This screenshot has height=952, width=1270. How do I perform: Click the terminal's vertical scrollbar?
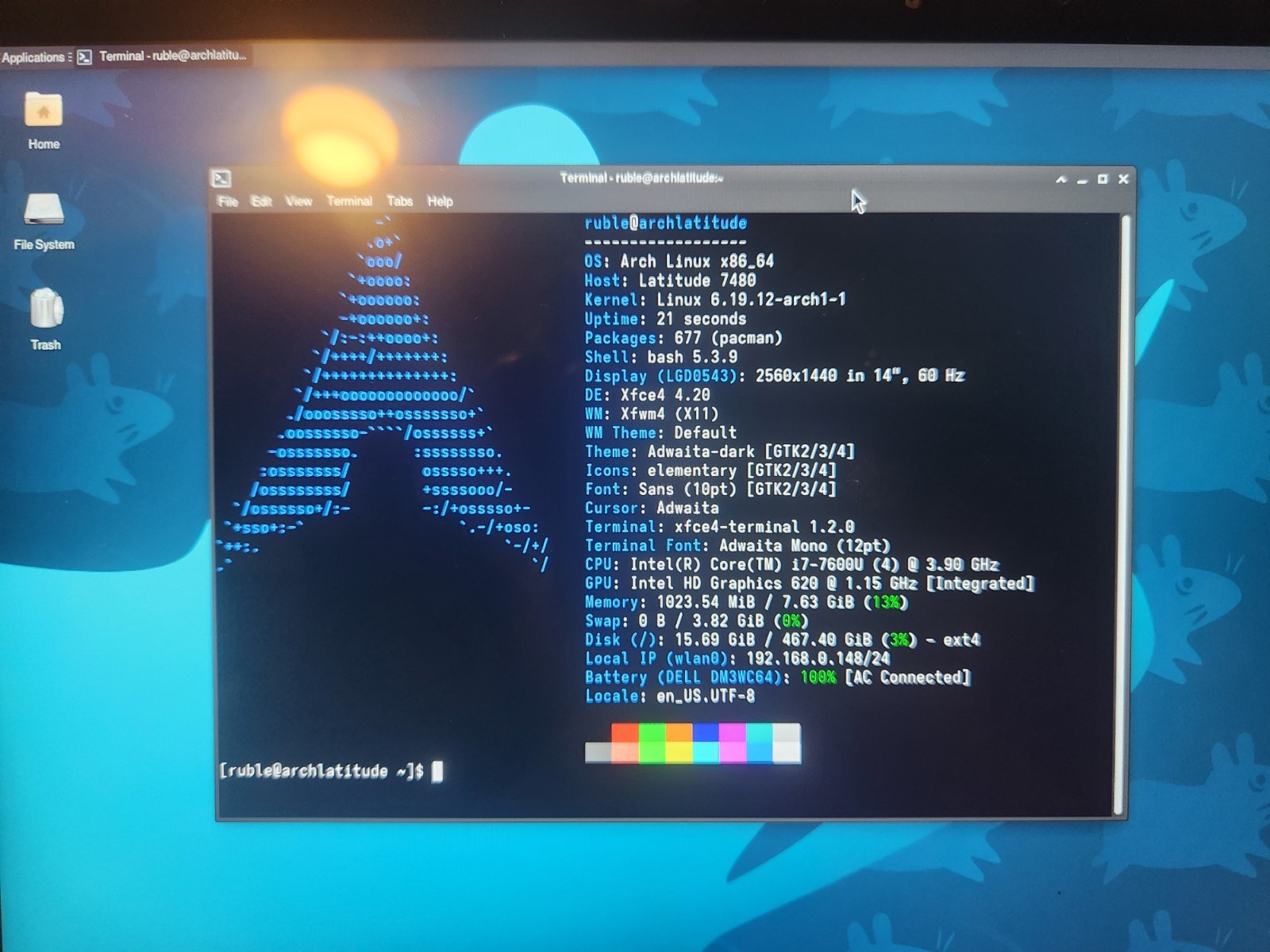[1121, 515]
